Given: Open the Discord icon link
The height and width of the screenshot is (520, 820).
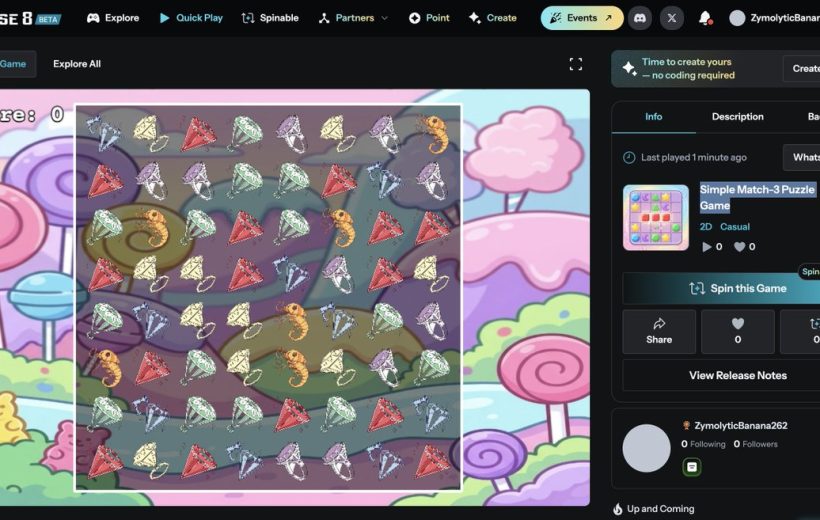Looking at the screenshot, I should click(x=640, y=18).
